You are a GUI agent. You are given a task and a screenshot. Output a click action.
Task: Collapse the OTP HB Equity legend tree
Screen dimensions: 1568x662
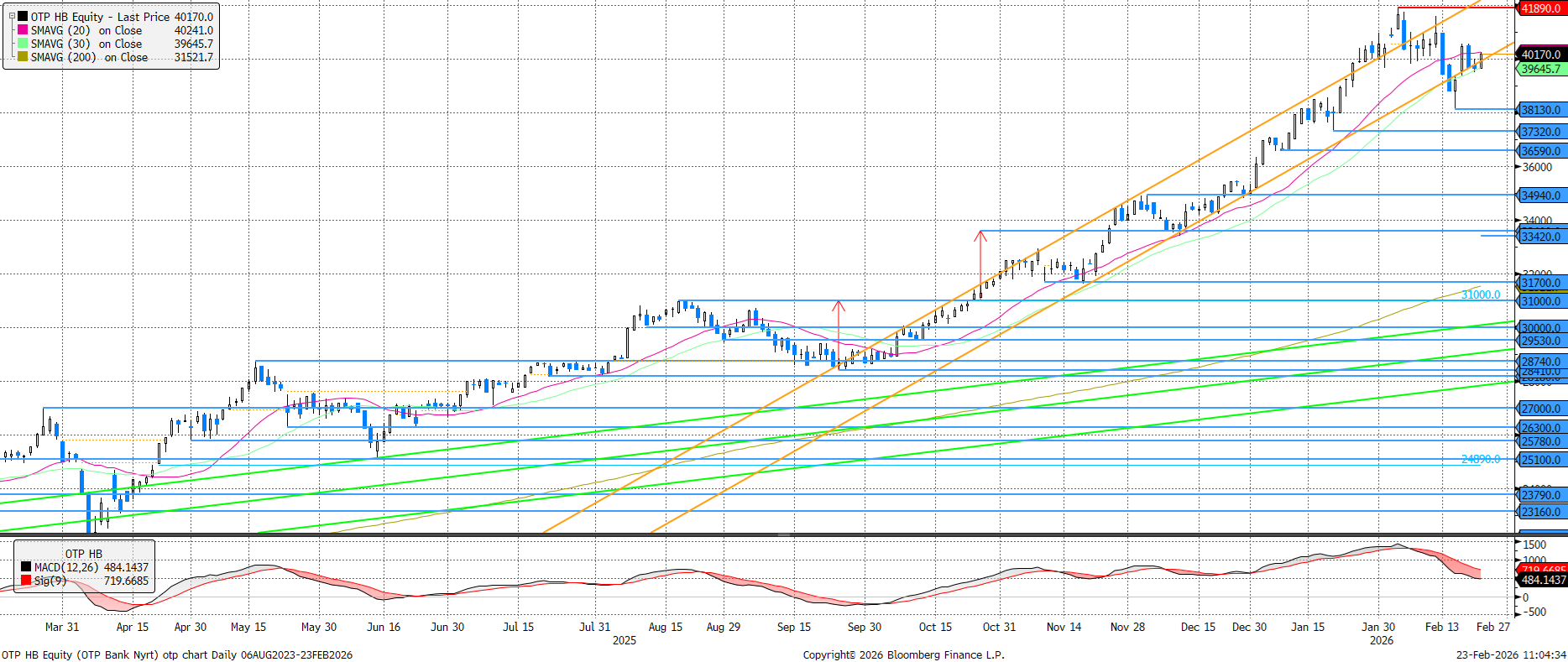point(12,16)
